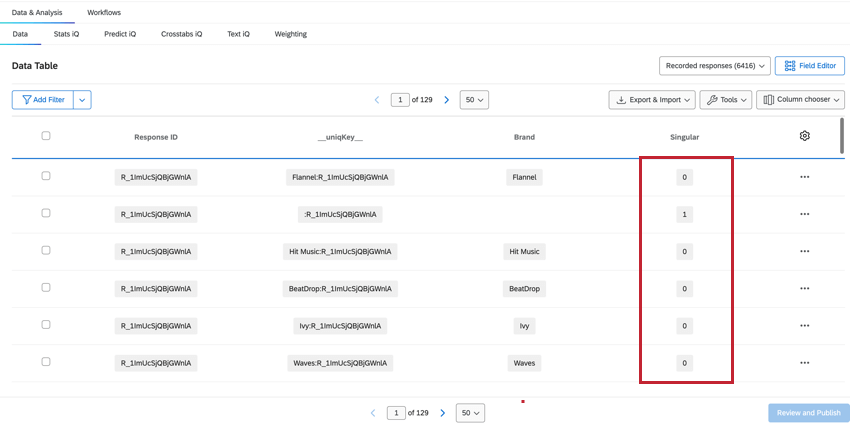Open row actions menu for Flannel row
The image size is (850, 425).
pos(804,177)
